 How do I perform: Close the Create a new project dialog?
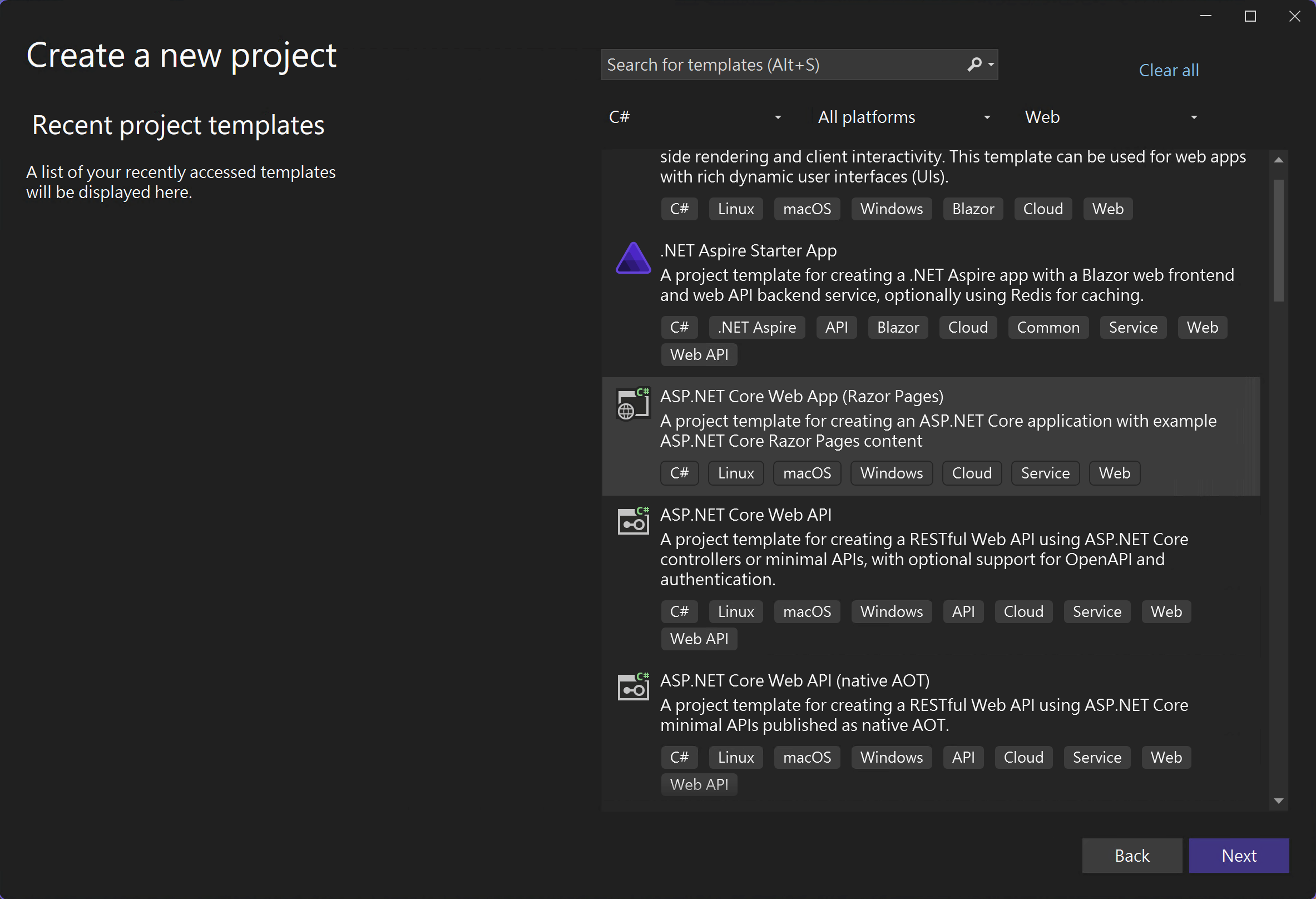pos(1294,17)
